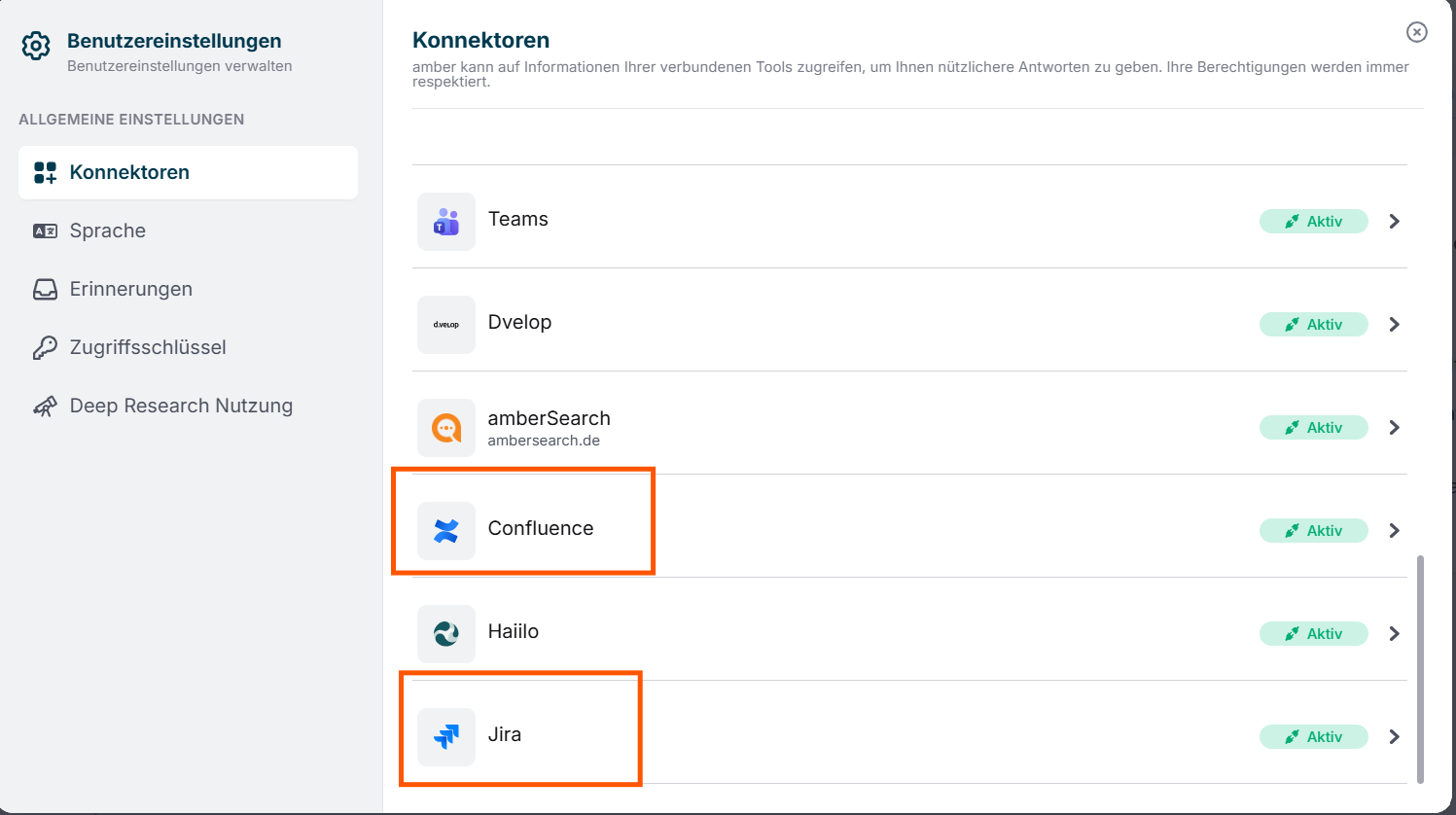Expand the Confluence connector row chevron

pyautogui.click(x=1395, y=531)
